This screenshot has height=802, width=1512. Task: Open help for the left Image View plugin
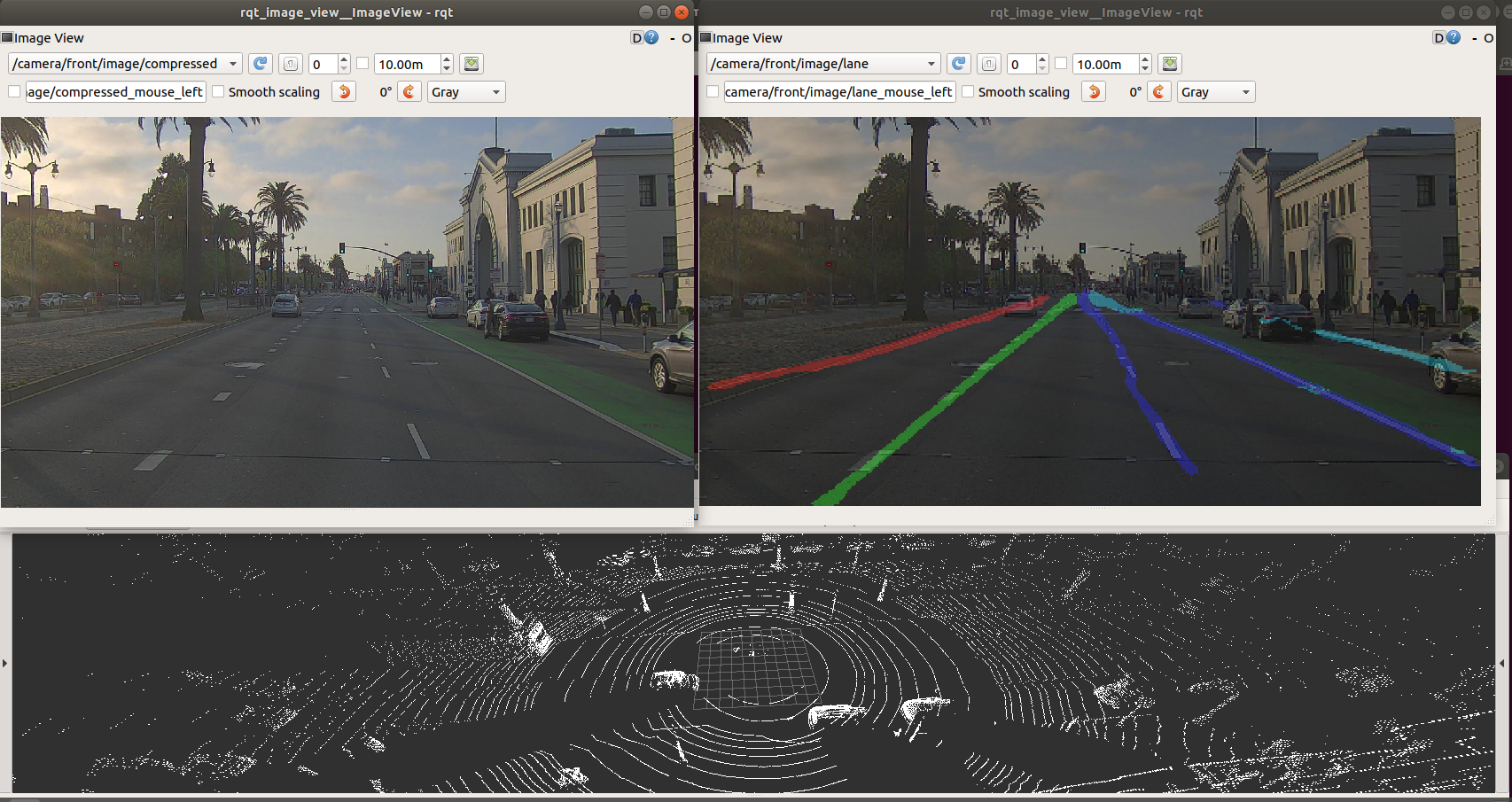point(651,37)
